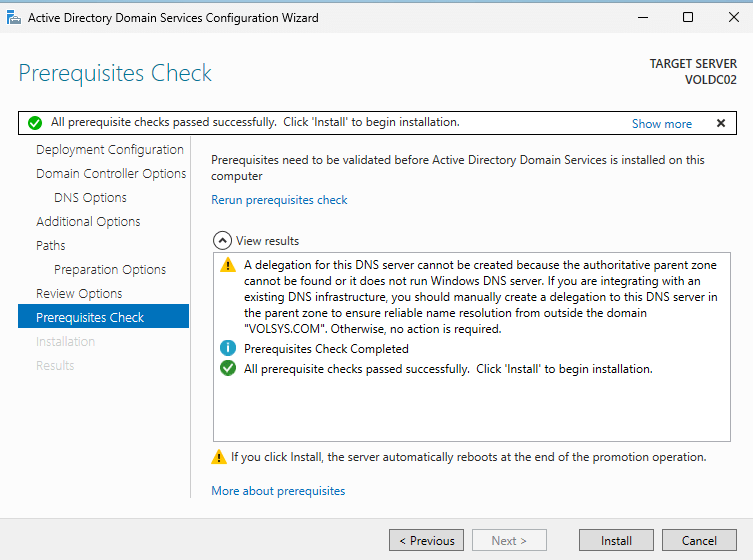Go to Deployment Configuration page
Screen dimensions: 753x560
coord(110,150)
